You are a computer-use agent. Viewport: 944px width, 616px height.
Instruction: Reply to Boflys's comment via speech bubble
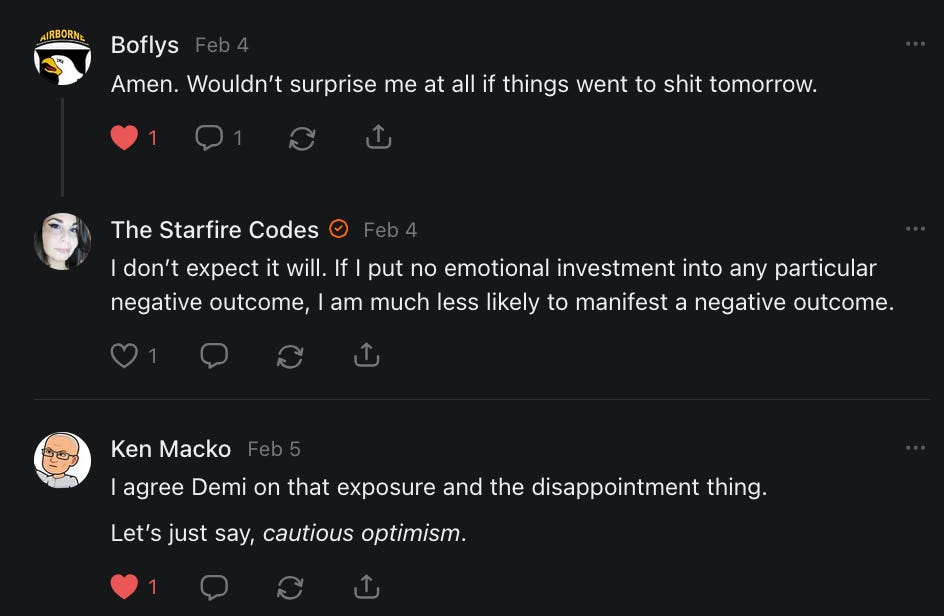pyautogui.click(x=209, y=139)
